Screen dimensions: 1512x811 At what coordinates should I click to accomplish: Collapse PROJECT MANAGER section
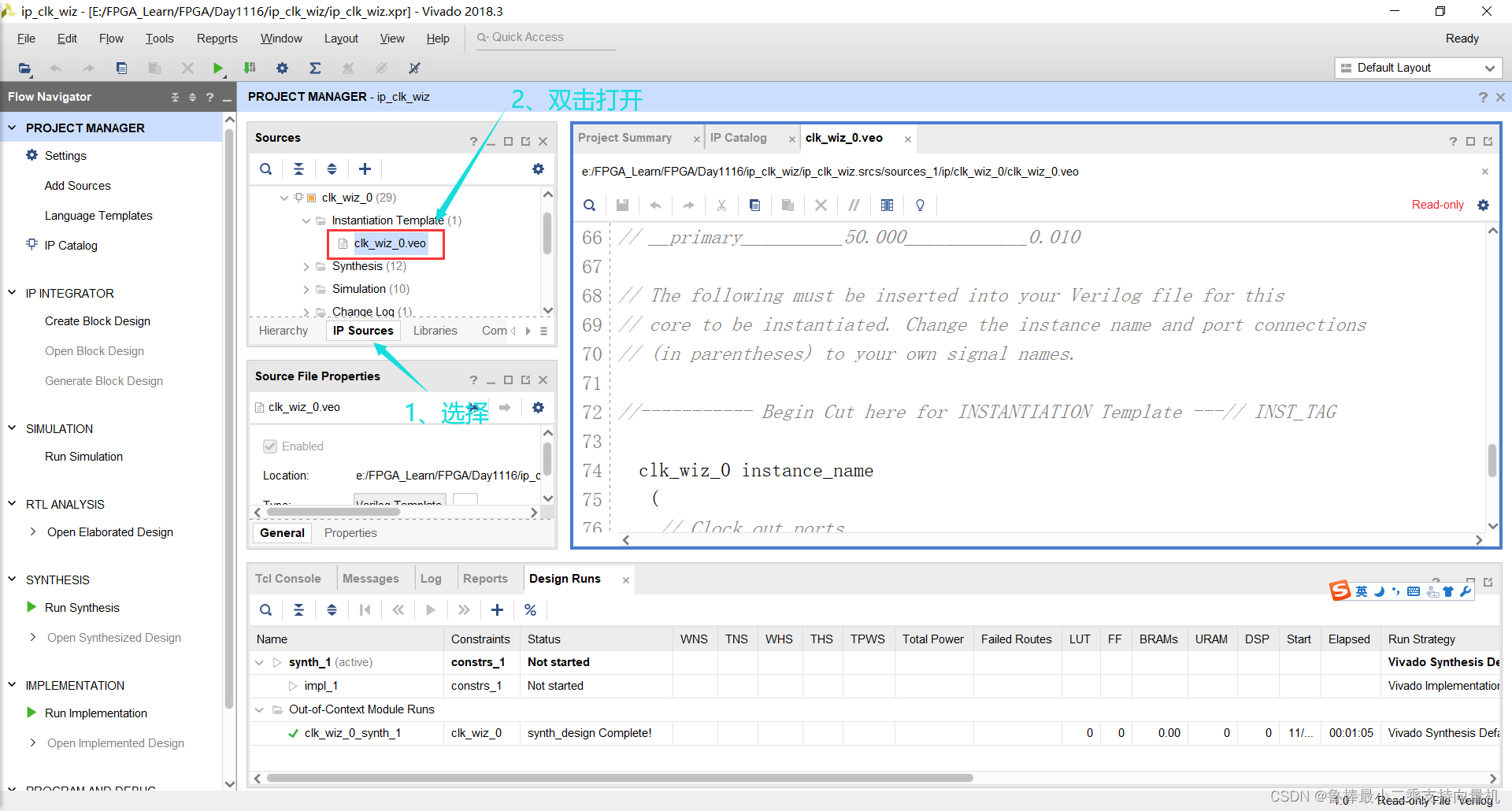pos(12,128)
